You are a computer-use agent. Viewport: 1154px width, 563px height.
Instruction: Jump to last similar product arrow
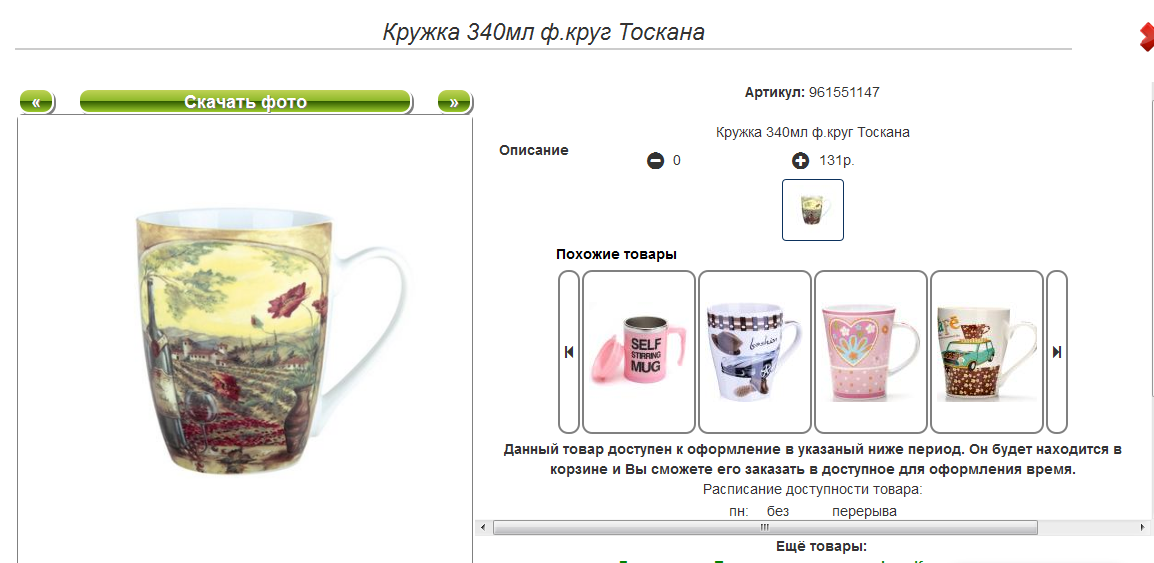pyautogui.click(x=1057, y=352)
